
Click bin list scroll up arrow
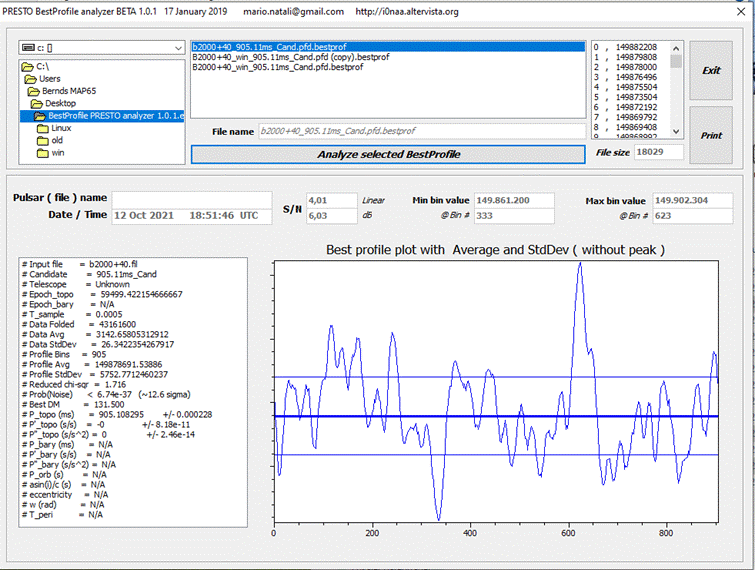tap(676, 48)
